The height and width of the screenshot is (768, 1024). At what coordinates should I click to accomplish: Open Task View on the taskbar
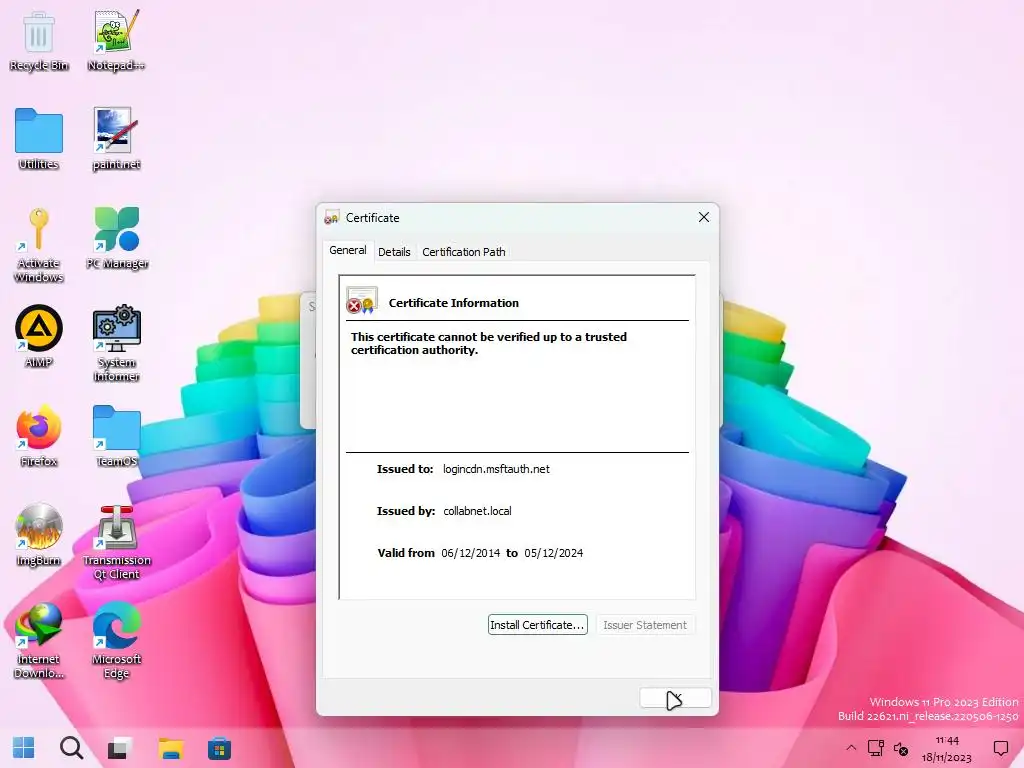tap(120, 748)
